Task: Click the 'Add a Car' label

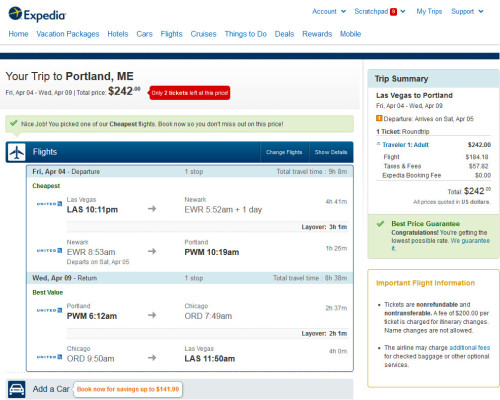Action: pyautogui.click(x=51, y=389)
